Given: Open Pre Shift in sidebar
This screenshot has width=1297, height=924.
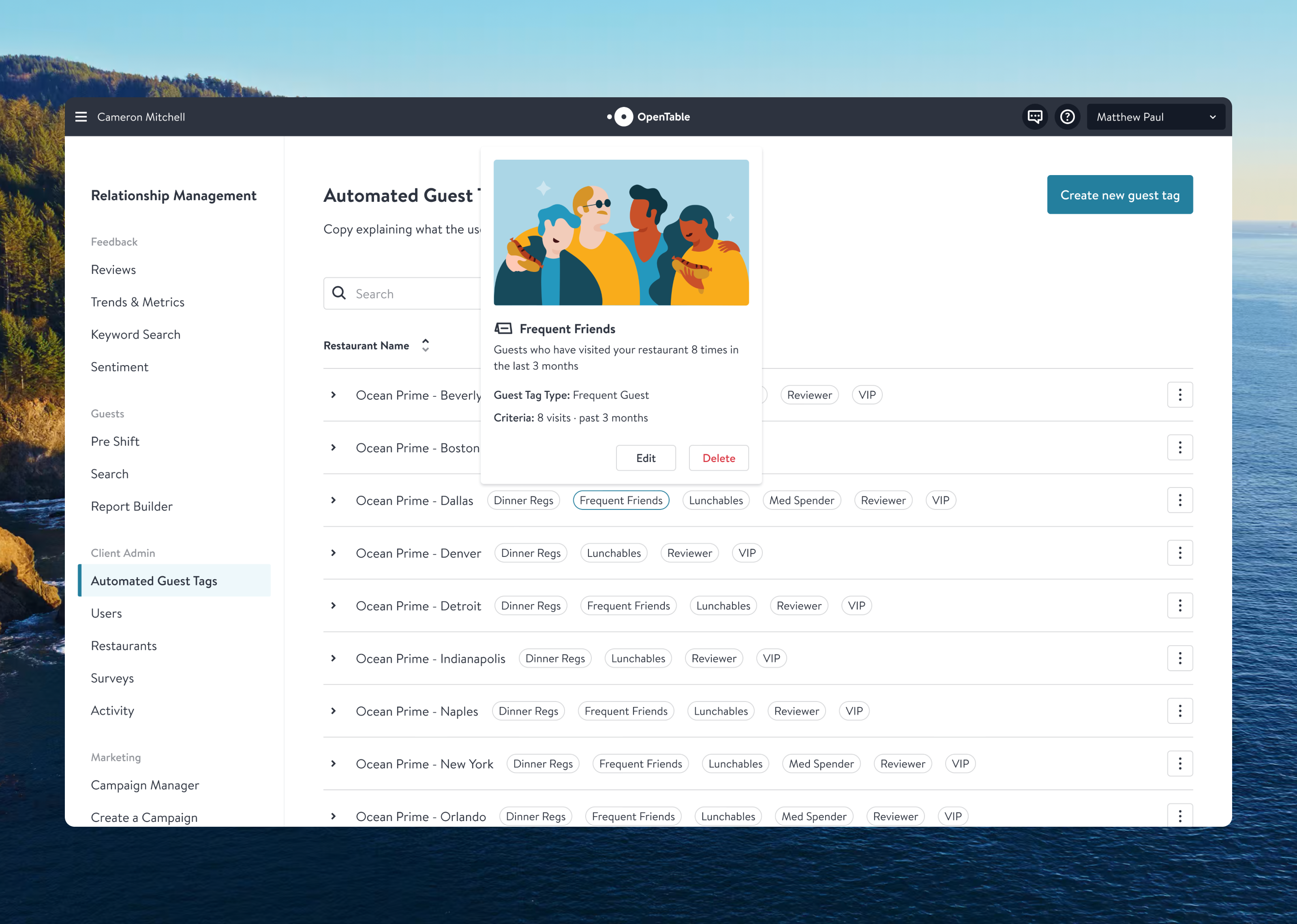Looking at the screenshot, I should pos(115,441).
